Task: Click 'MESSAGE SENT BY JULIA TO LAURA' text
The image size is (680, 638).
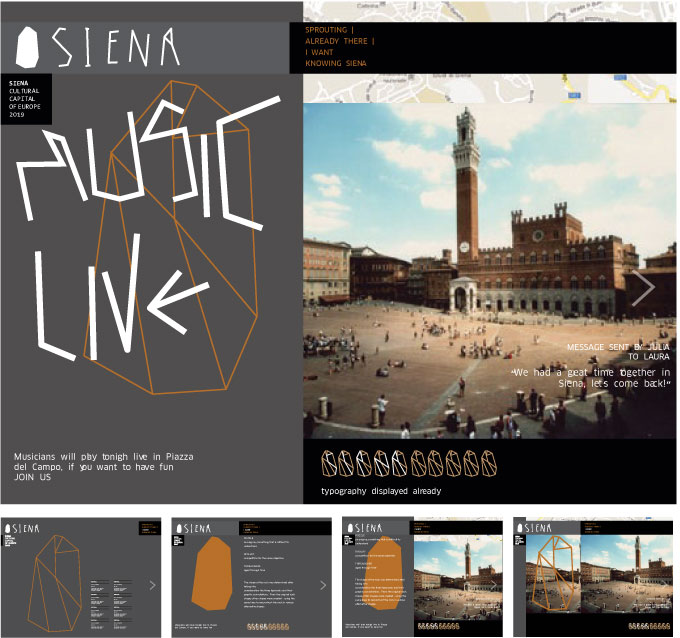Action: (618, 352)
